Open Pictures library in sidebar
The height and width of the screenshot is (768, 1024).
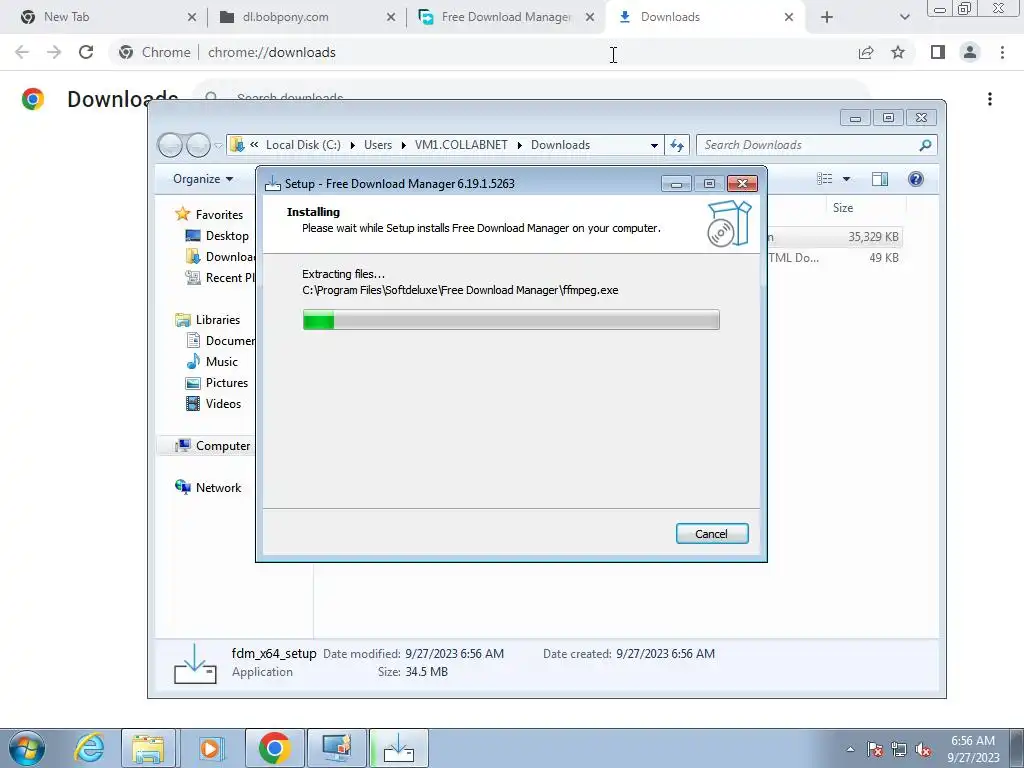coord(227,383)
